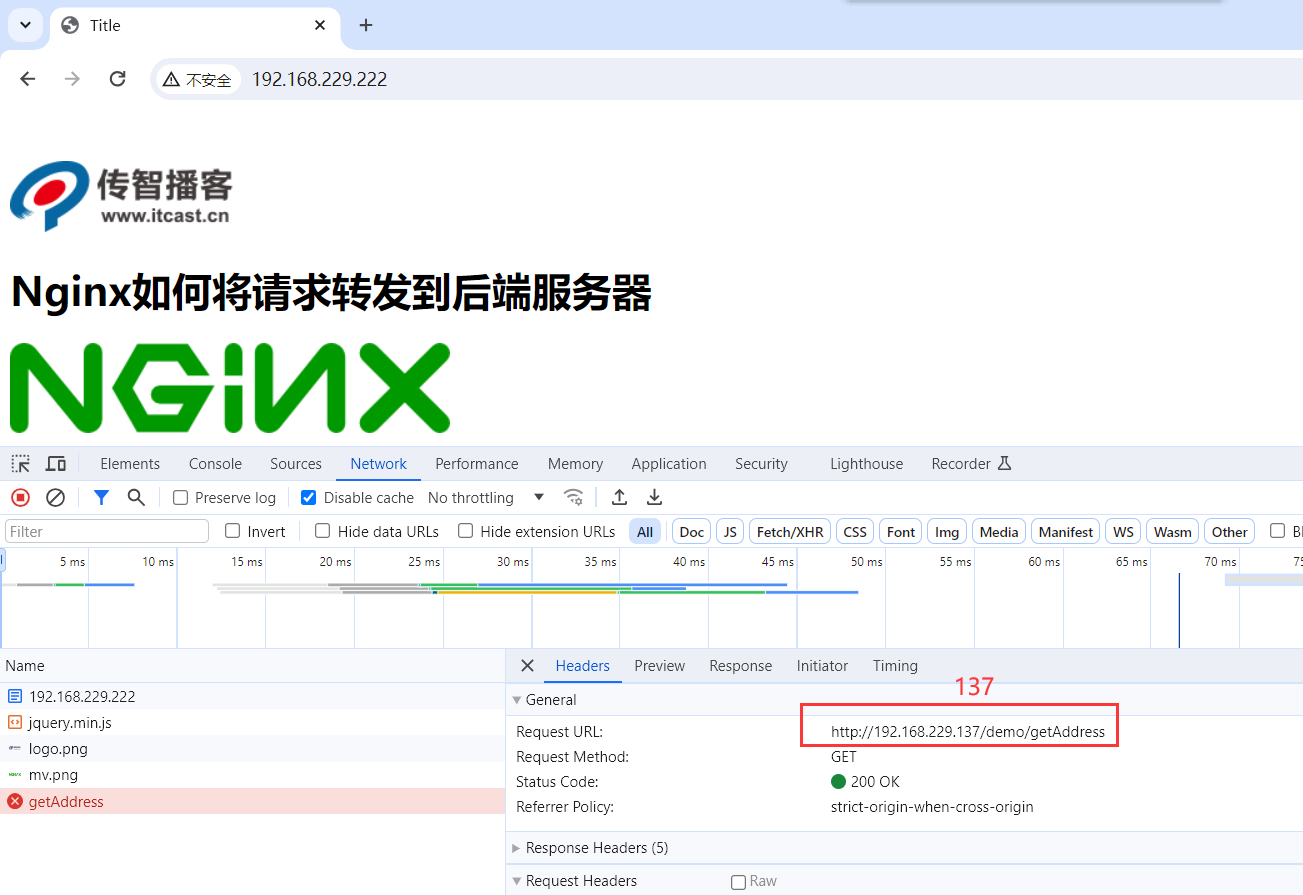This screenshot has width=1303, height=895.
Task: Click the browser forward arrow
Action: pos(72,79)
